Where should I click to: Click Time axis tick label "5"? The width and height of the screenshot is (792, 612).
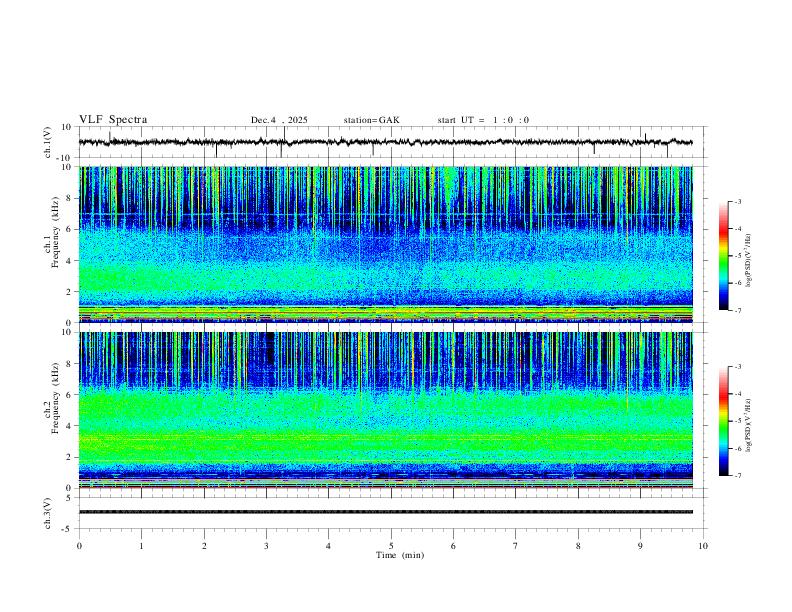pos(391,546)
